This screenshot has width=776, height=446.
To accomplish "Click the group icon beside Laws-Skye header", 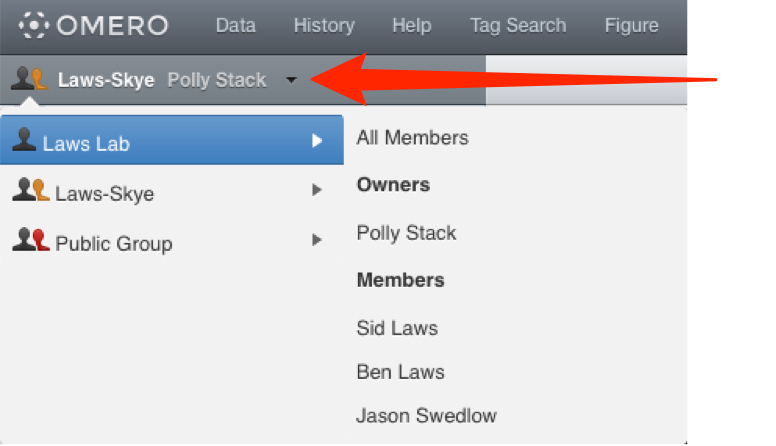I will tap(30, 79).
